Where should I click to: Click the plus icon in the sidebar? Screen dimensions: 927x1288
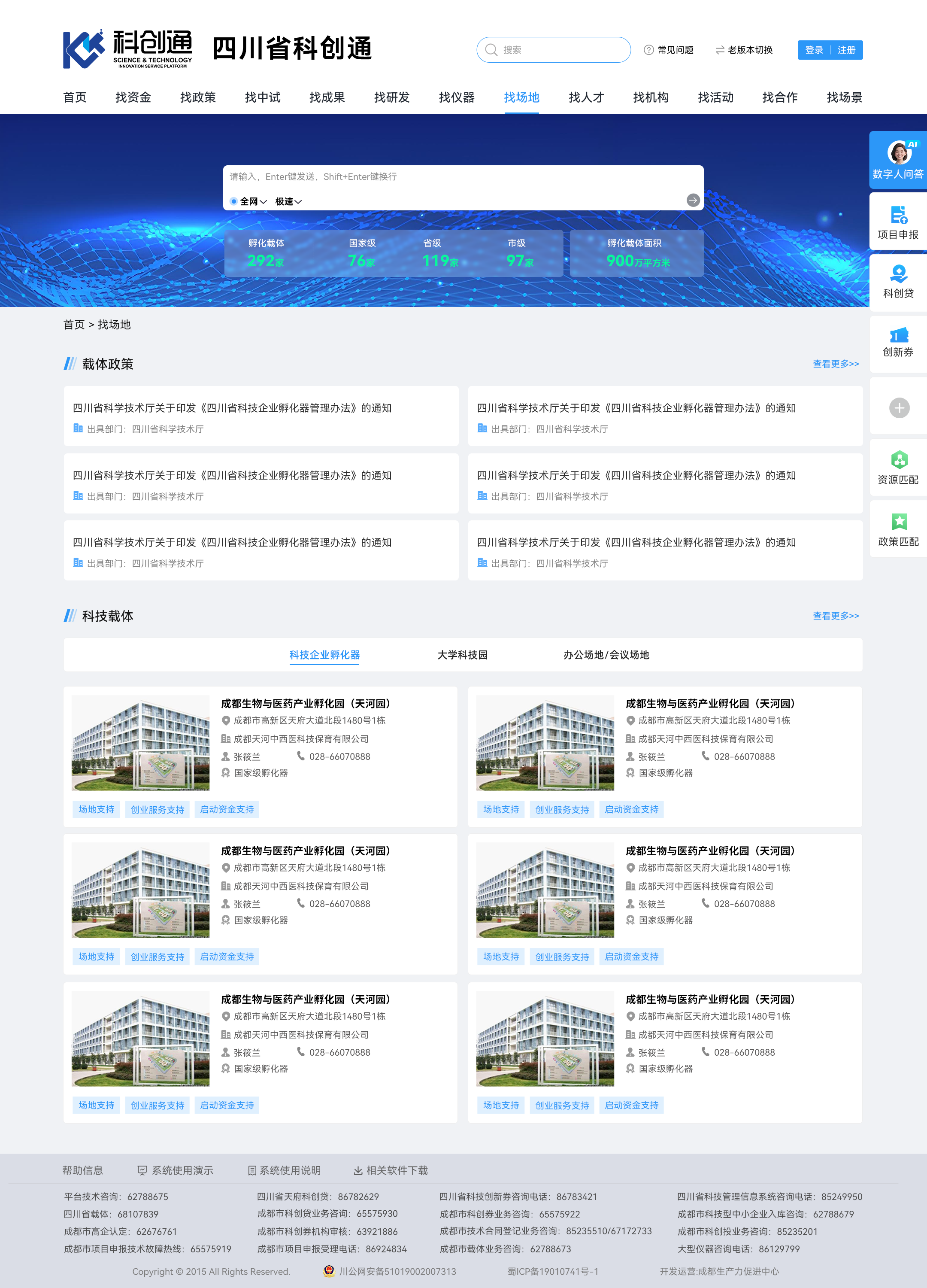[x=899, y=408]
